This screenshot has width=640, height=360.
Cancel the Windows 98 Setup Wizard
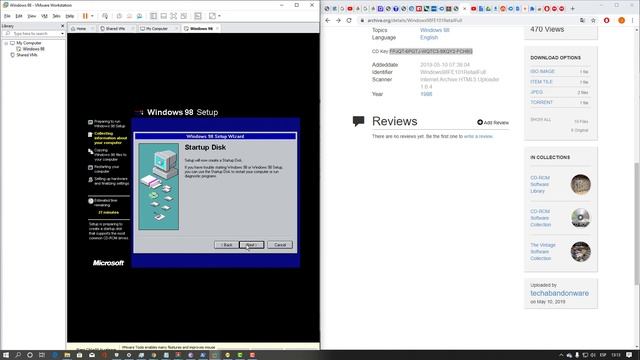point(280,245)
